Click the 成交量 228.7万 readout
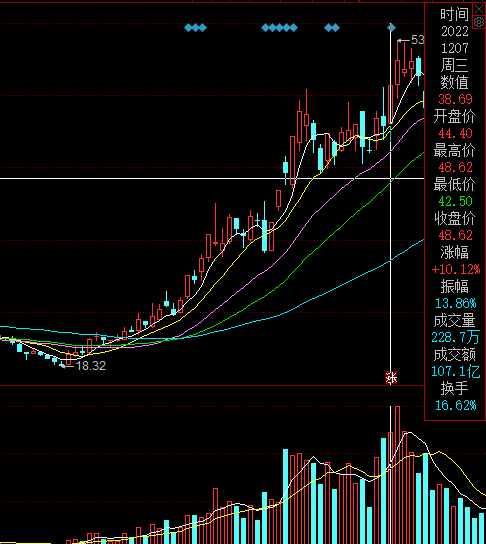This screenshot has height=544, width=486. coord(456,337)
